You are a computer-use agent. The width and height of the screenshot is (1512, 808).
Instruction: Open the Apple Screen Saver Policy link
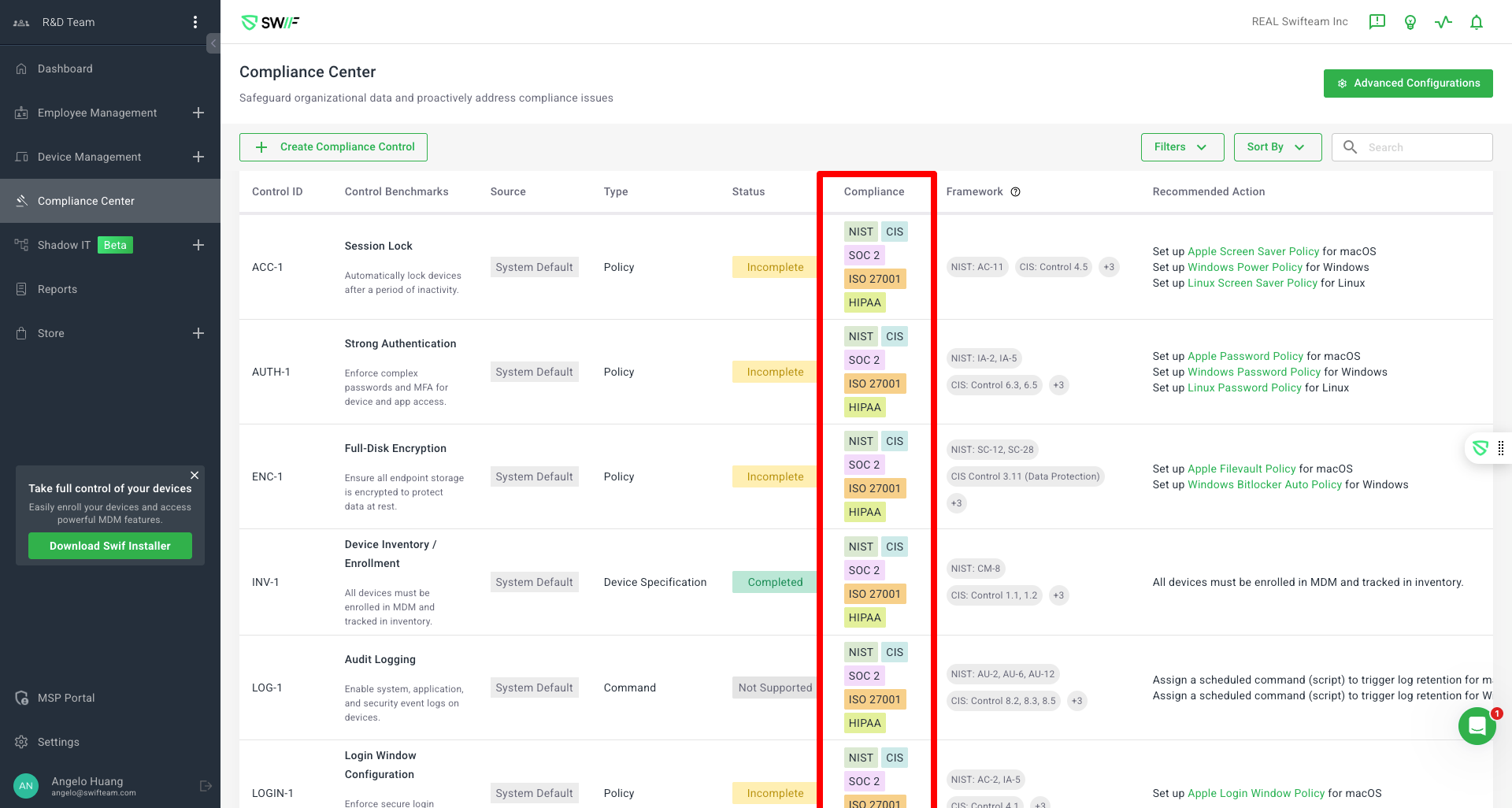point(1252,251)
